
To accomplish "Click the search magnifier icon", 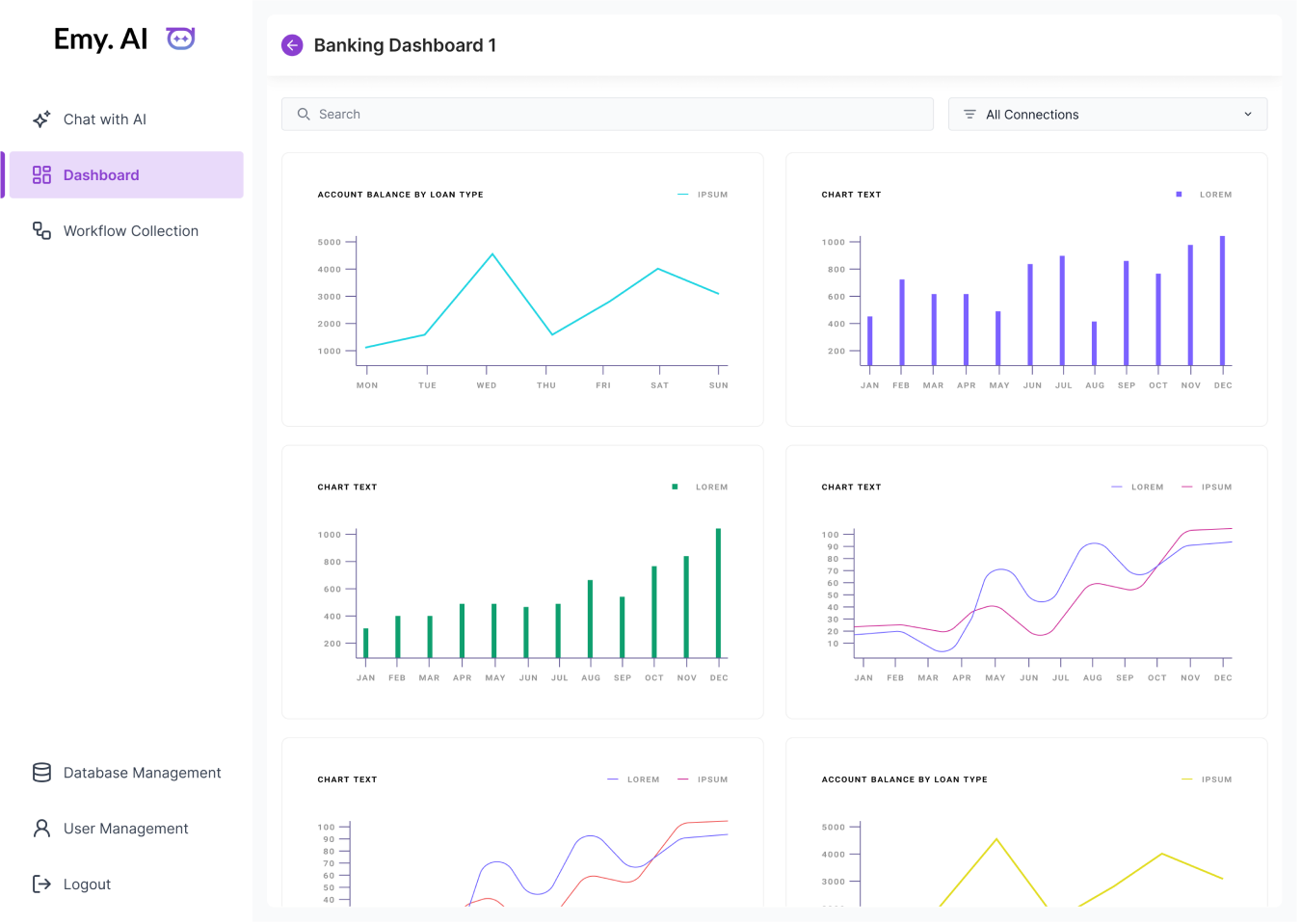I will tap(304, 115).
